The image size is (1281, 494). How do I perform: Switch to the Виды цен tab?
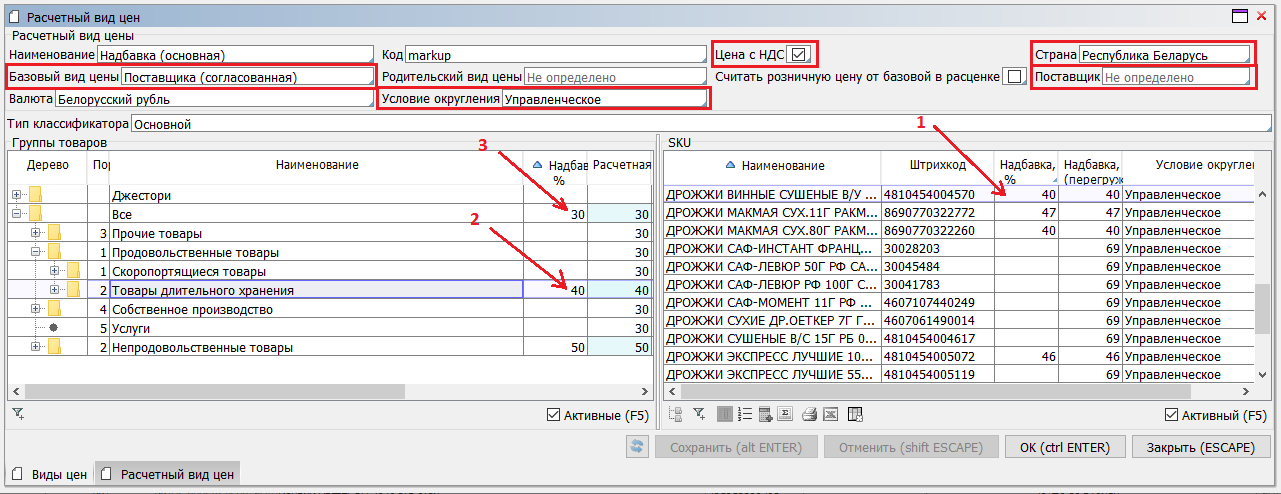coord(50,474)
